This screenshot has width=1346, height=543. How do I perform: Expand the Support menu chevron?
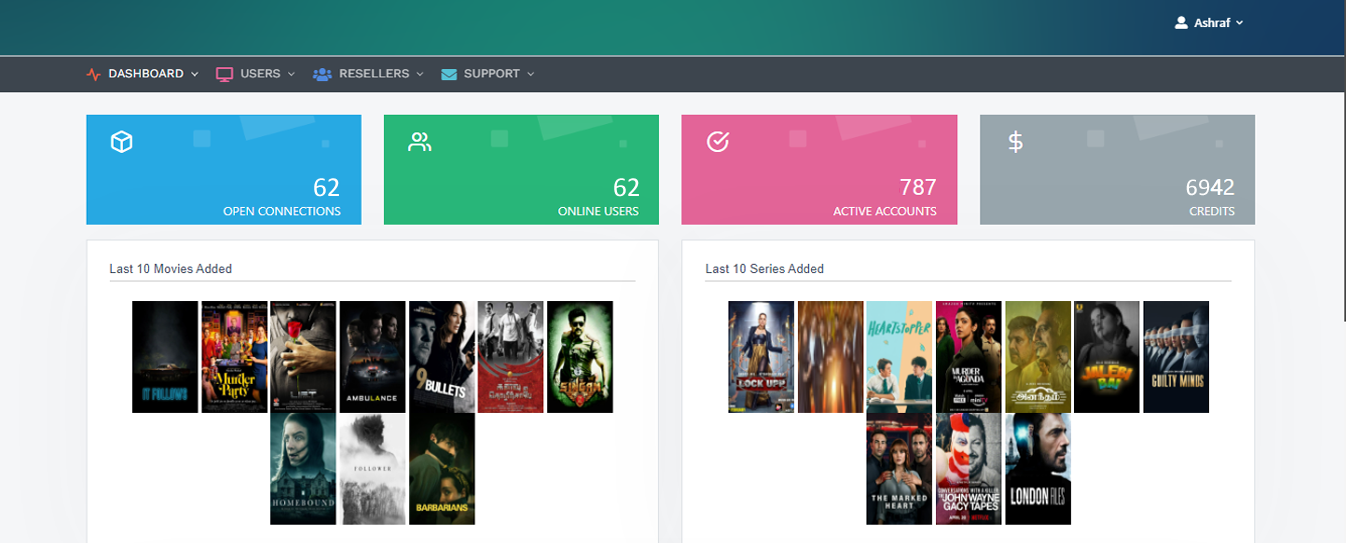tap(531, 74)
